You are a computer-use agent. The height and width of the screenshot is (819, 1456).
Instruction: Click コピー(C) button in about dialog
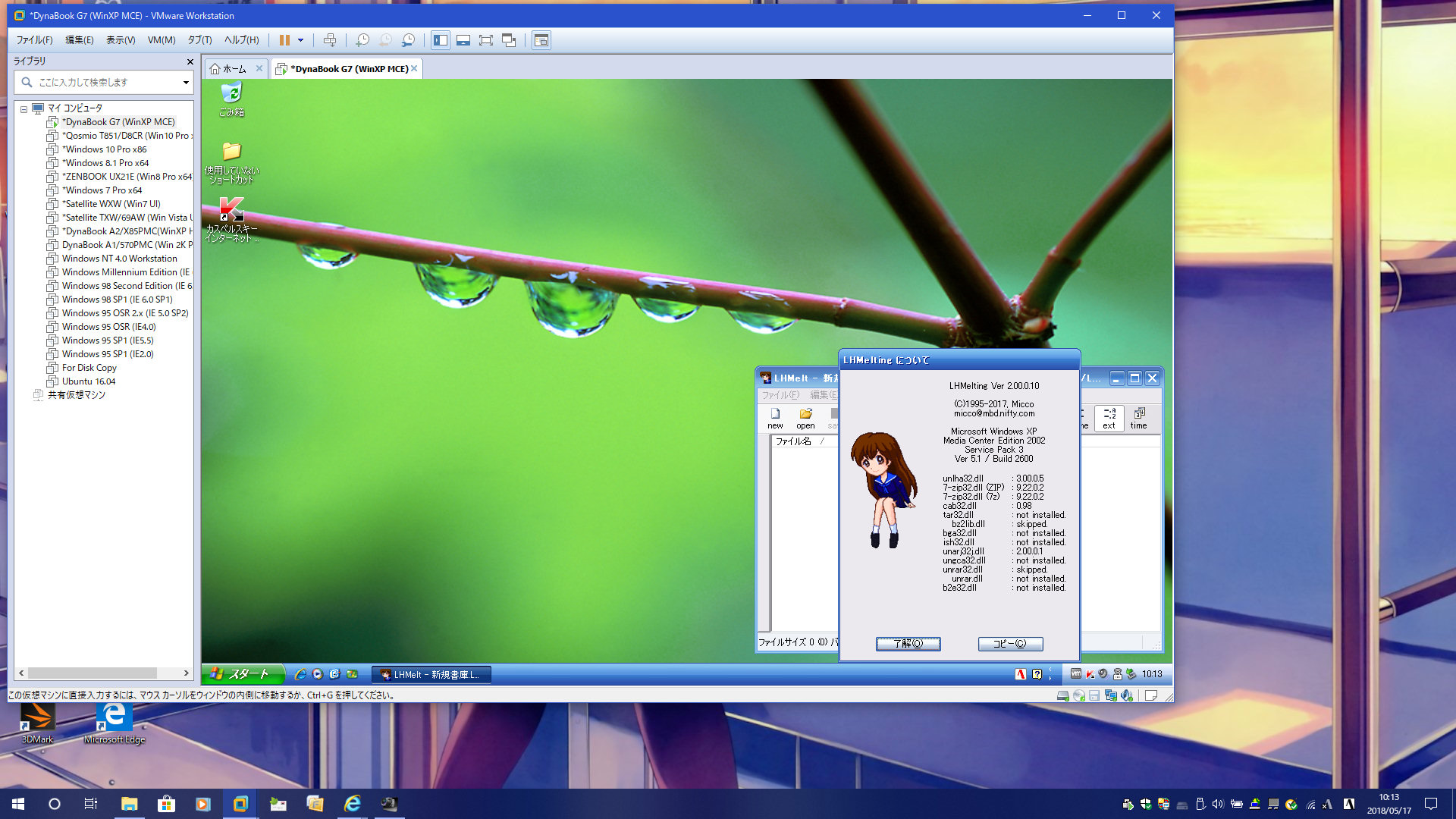(1010, 643)
